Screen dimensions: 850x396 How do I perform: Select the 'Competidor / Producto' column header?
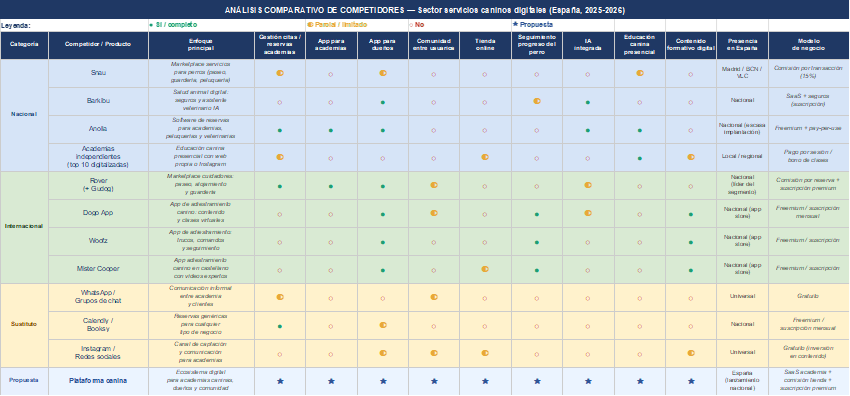click(x=98, y=45)
